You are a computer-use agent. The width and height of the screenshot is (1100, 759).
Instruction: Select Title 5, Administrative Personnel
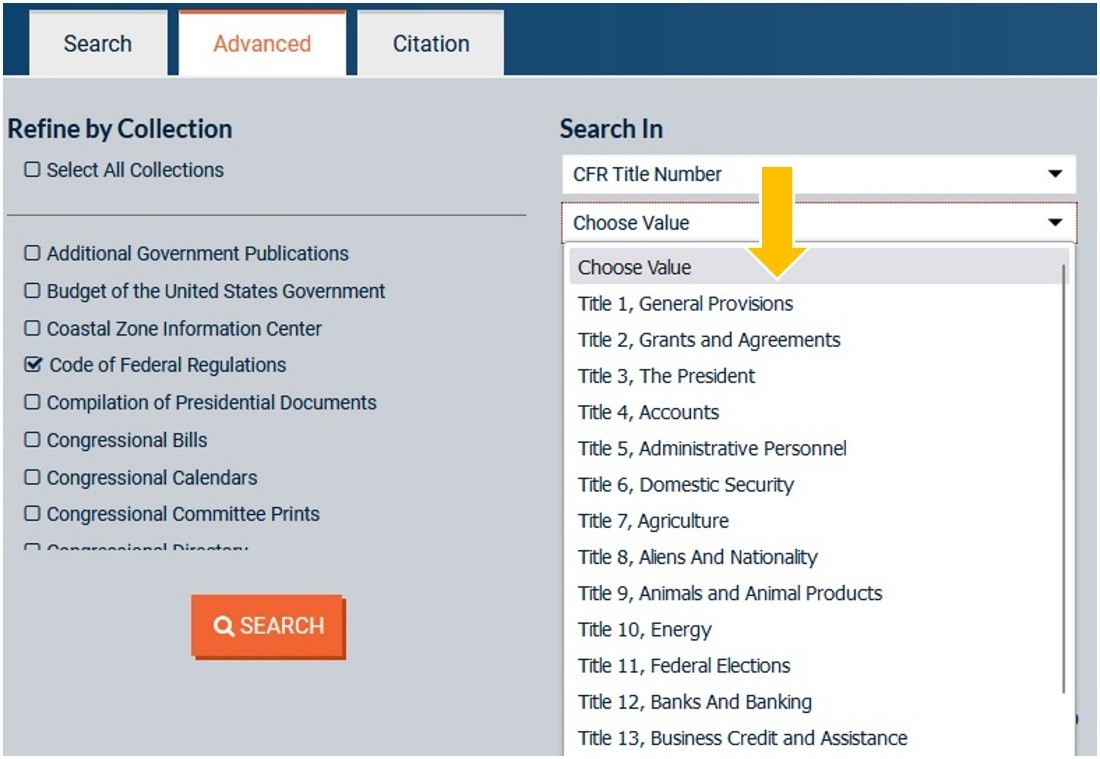(x=713, y=449)
